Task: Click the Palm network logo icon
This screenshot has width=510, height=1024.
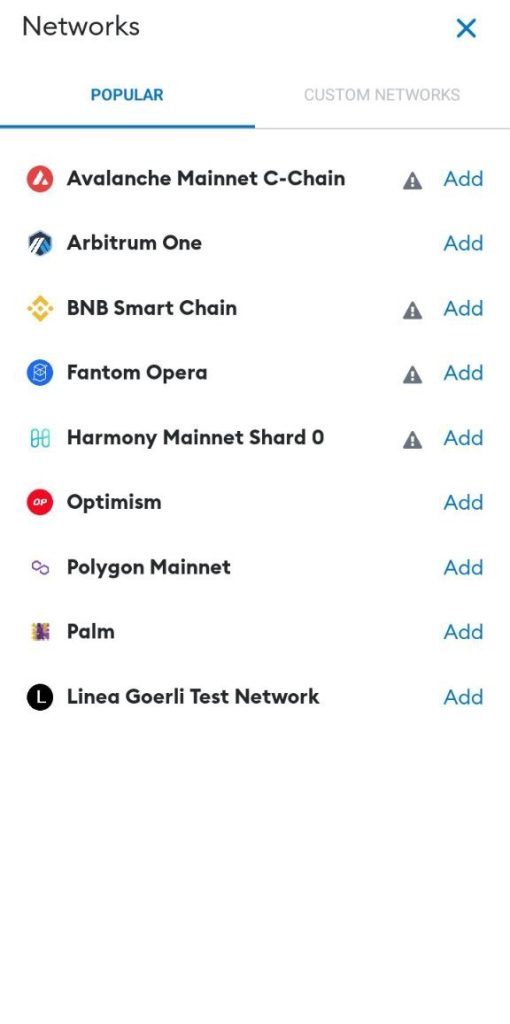Action: click(x=40, y=632)
